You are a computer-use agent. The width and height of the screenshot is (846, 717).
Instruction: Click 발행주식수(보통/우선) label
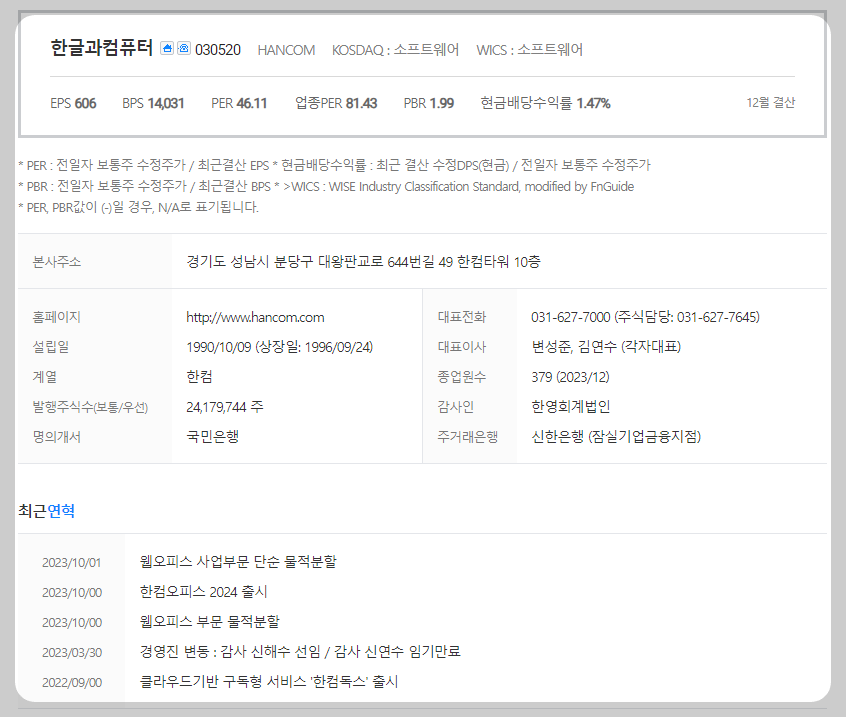(90, 407)
